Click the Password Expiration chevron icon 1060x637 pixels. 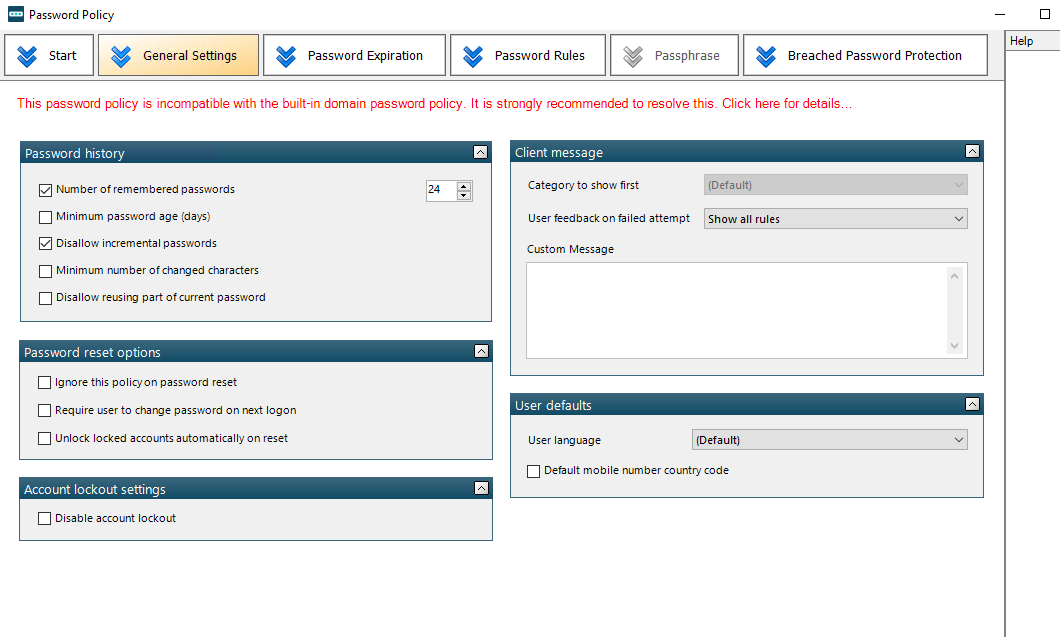[x=286, y=56]
